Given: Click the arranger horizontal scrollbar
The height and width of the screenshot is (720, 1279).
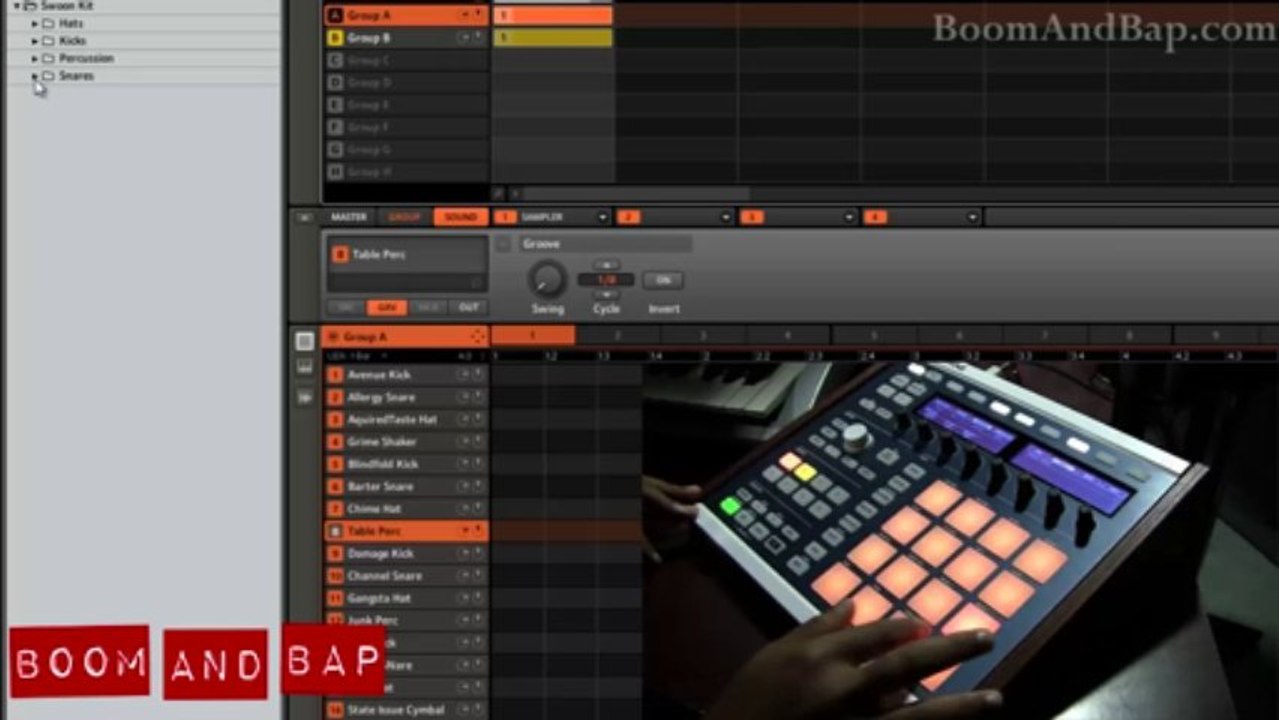Looking at the screenshot, I should [x=635, y=193].
